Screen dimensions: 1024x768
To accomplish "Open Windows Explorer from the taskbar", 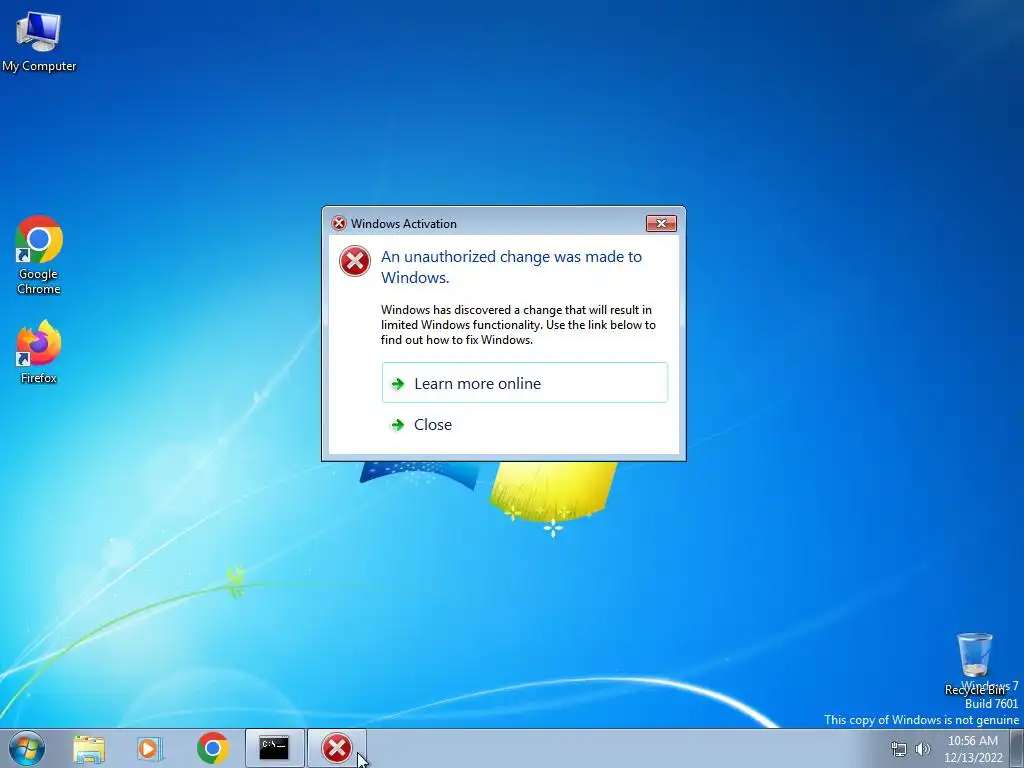I will [x=89, y=749].
